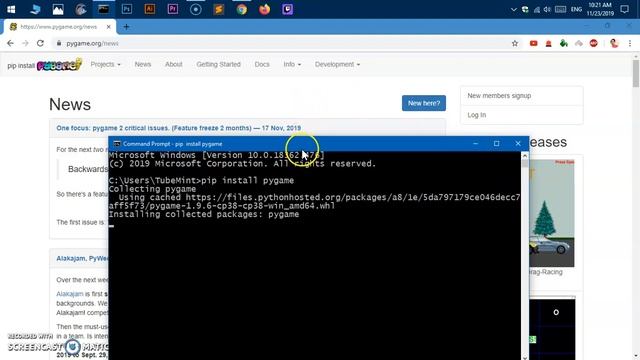Open Twitch app from the taskbar
Image resolution: width=640 pixels, height=360 pixels.
pos(287,9)
